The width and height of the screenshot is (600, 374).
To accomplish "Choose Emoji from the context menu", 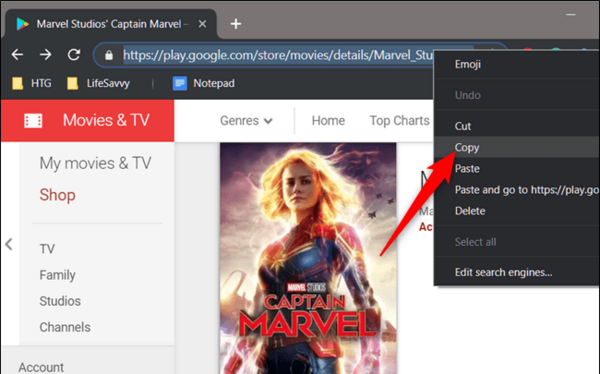I will coord(517,64).
